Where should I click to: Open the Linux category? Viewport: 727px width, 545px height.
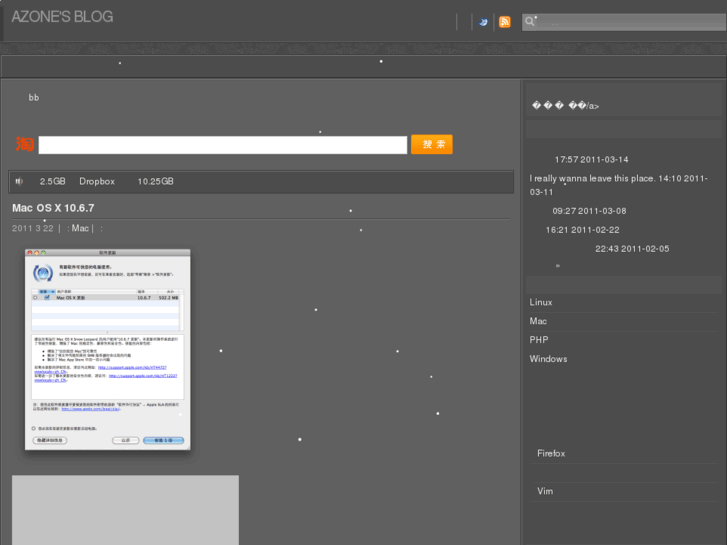click(541, 302)
